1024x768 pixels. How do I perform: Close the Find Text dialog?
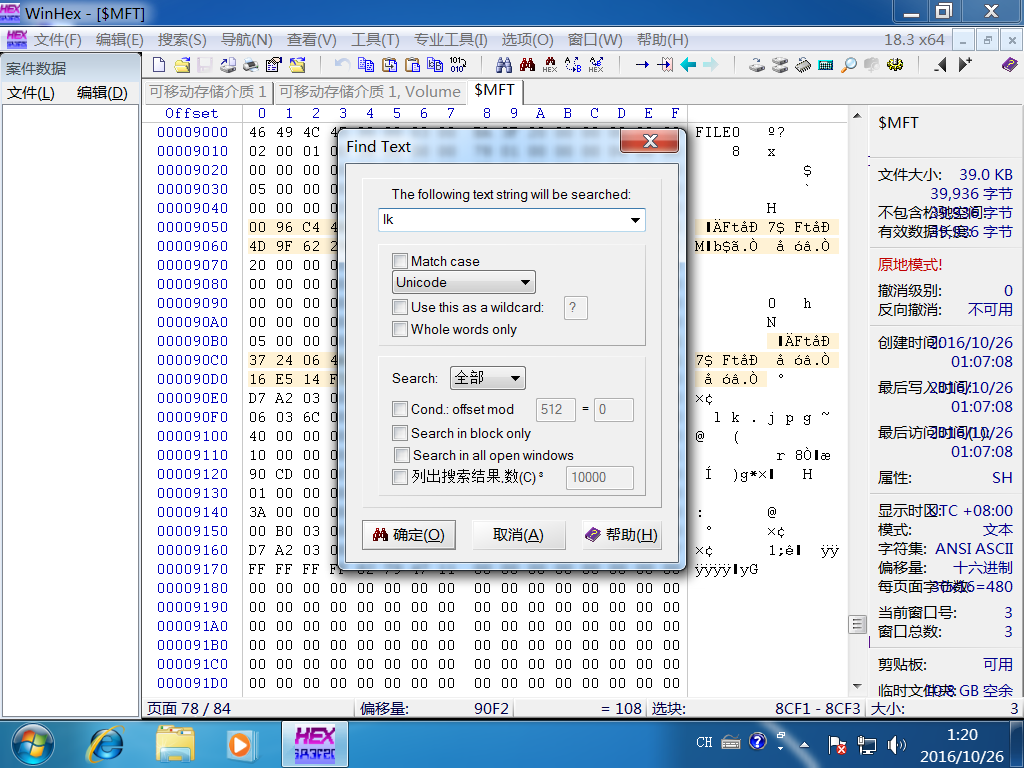pos(650,141)
